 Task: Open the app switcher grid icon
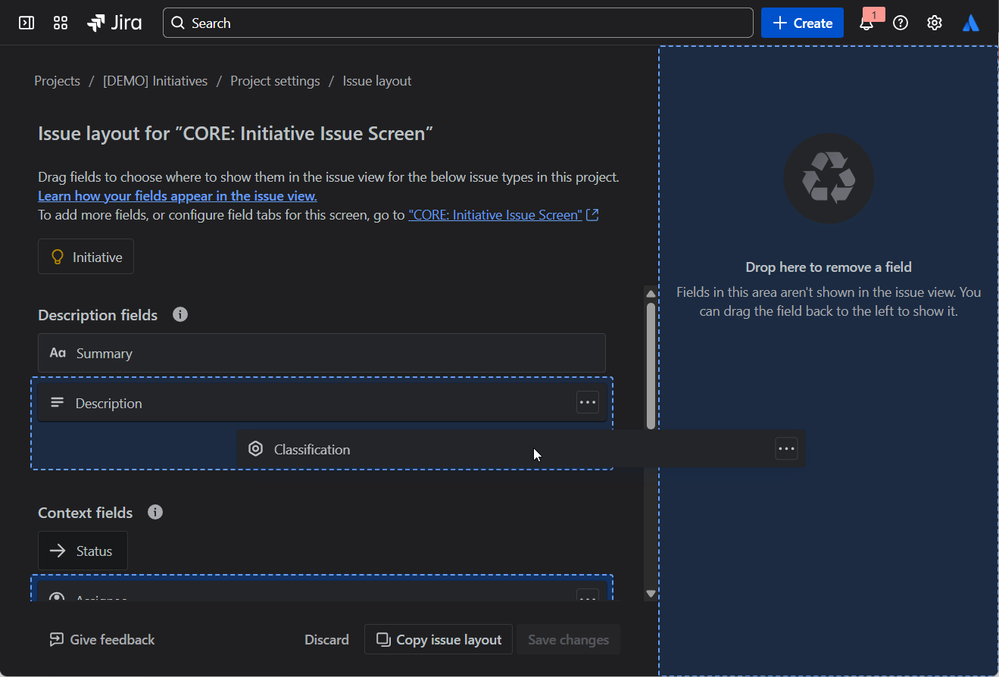pyautogui.click(x=61, y=23)
